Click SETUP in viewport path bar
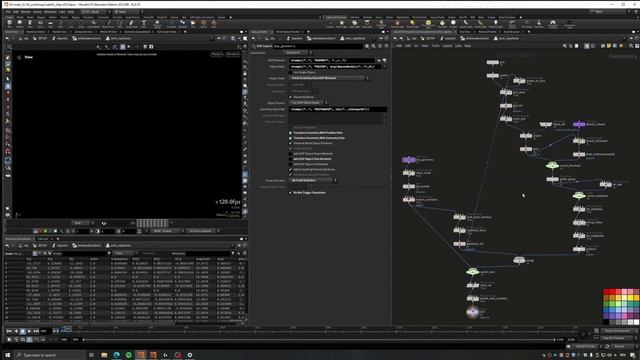Viewport: 640px width, 360px height. pyautogui.click(x=40, y=38)
